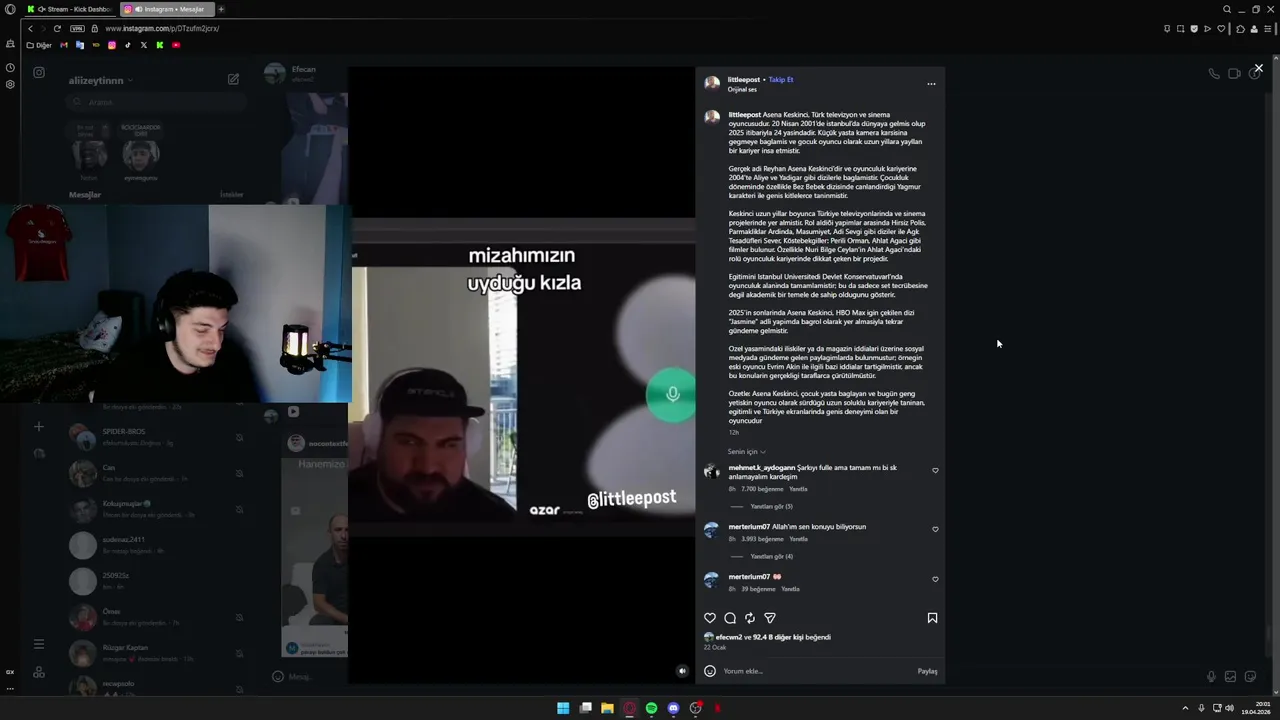Viewport: 1280px width, 720px height.
Task: Show the '7.700 beğenme' likes list
Action: pos(762,489)
